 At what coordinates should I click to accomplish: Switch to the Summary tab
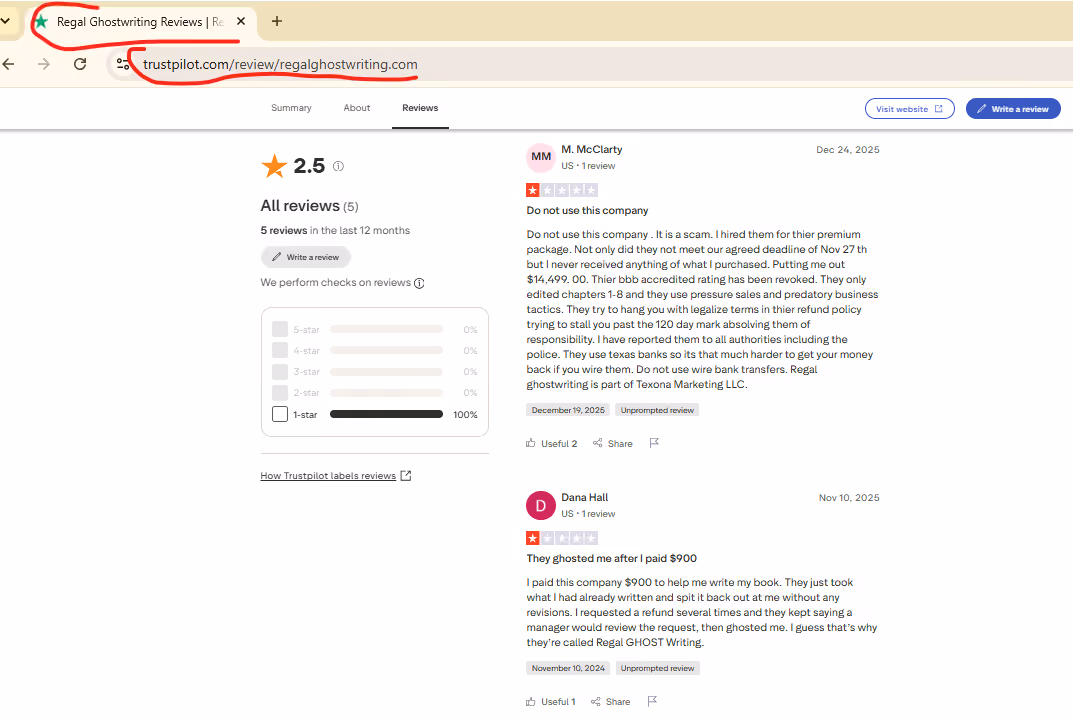coord(291,108)
